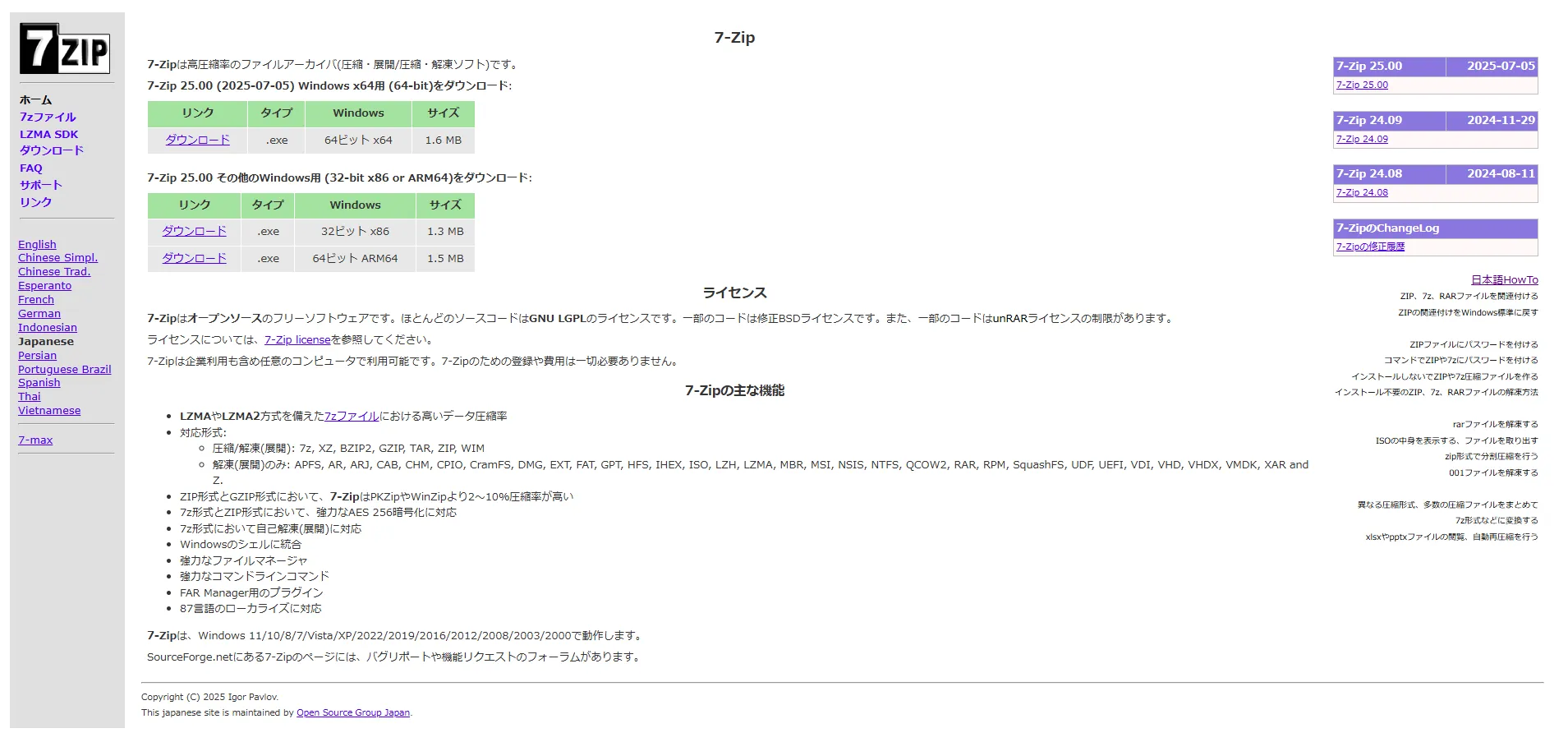Open the 7-max link

click(35, 440)
